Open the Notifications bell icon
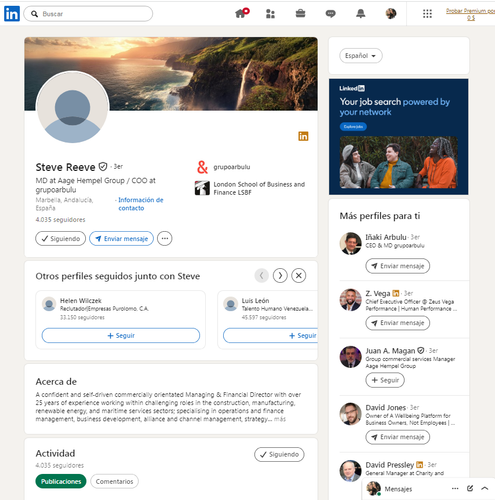The image size is (495, 500). point(360,14)
